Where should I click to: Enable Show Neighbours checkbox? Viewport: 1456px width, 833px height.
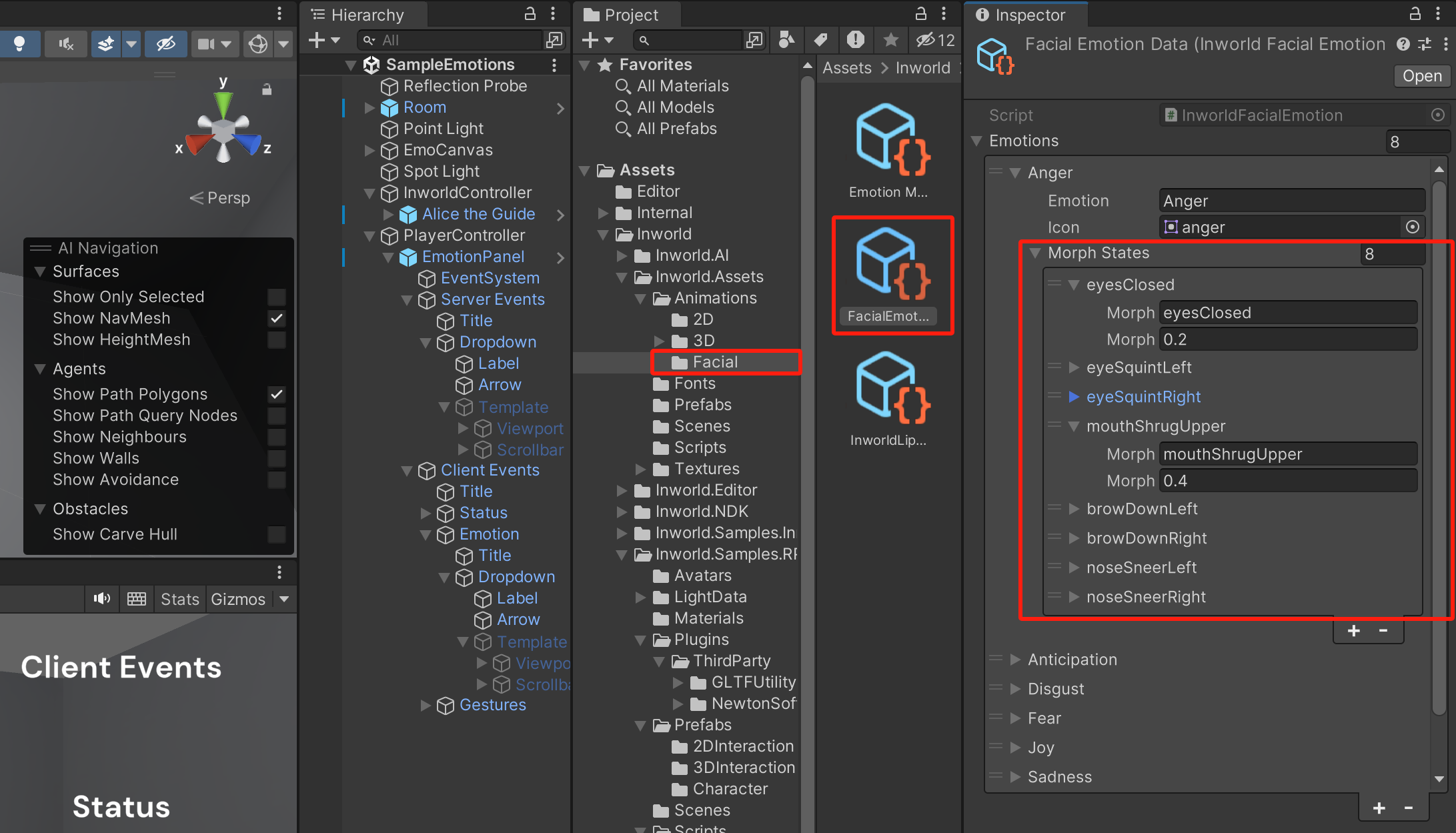click(277, 437)
